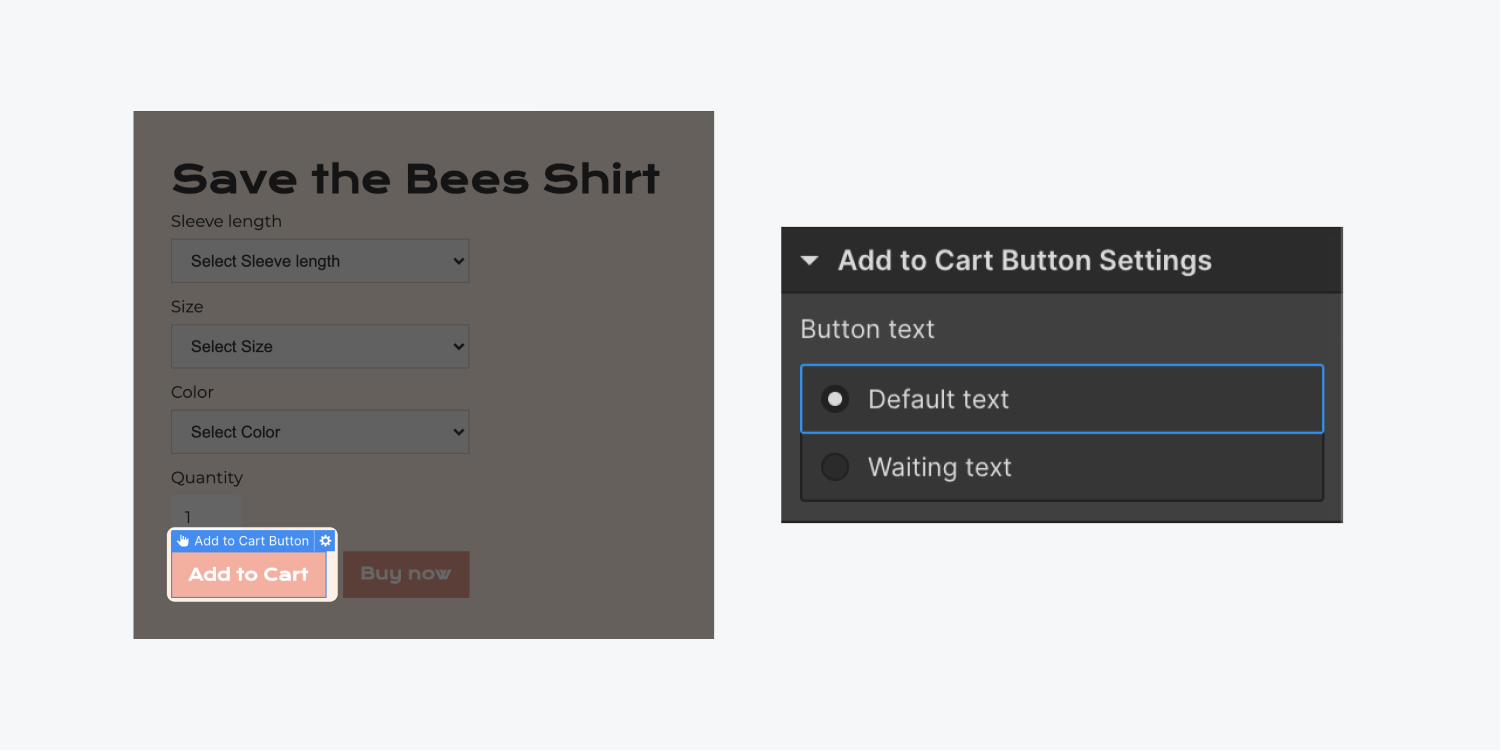Open the Select Sleeve length dropdown
Viewport: 1501px width, 751px height.
[x=320, y=261]
